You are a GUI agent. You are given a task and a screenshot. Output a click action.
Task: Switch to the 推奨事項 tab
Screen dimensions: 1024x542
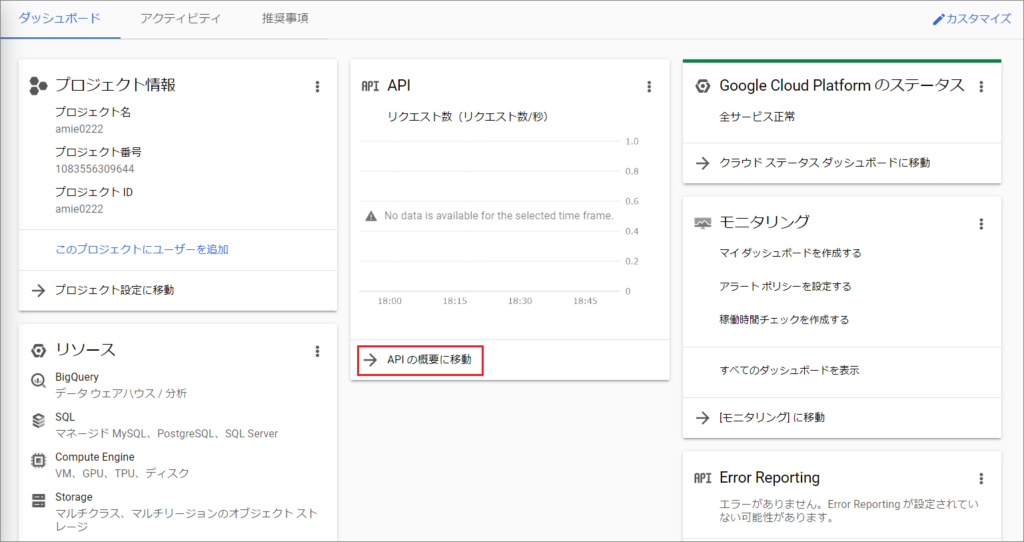point(285,18)
